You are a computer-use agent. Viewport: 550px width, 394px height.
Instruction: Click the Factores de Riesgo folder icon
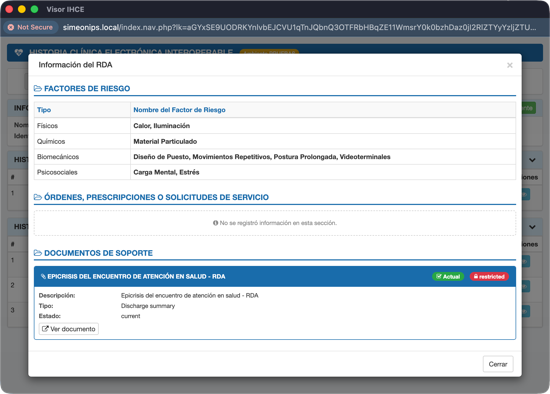[x=38, y=88]
